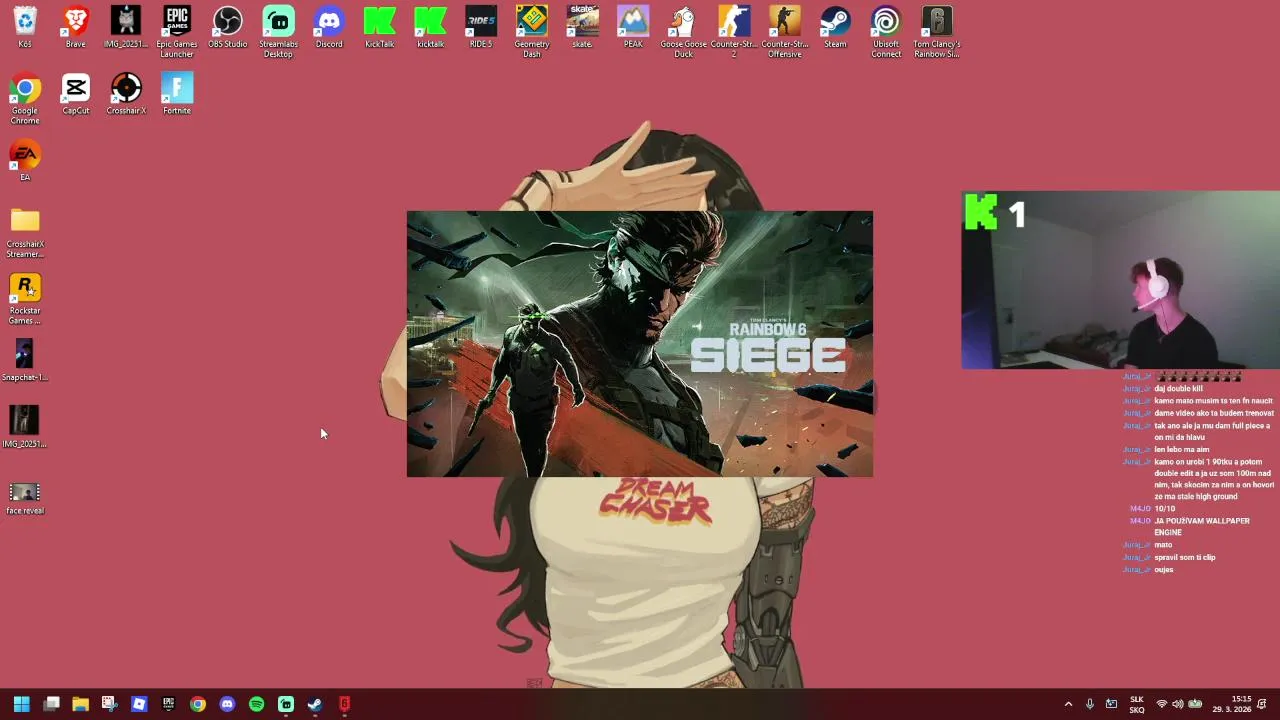Open Task View on the taskbar
The height and width of the screenshot is (720, 1280).
click(x=52, y=704)
